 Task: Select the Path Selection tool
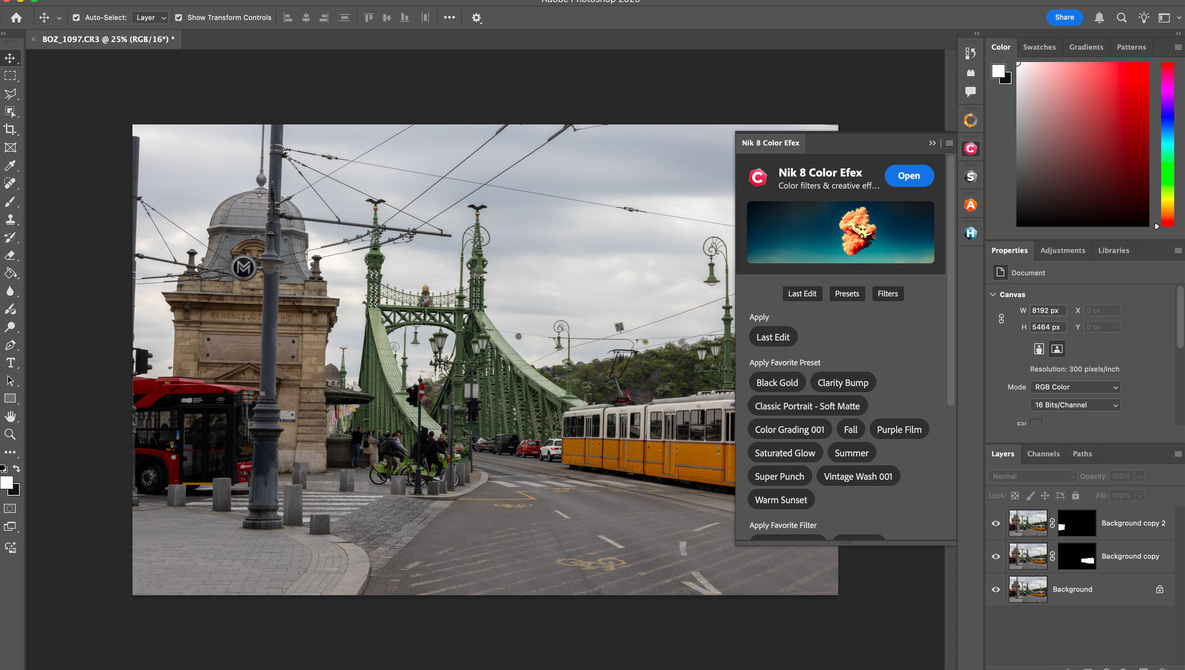[x=11, y=381]
